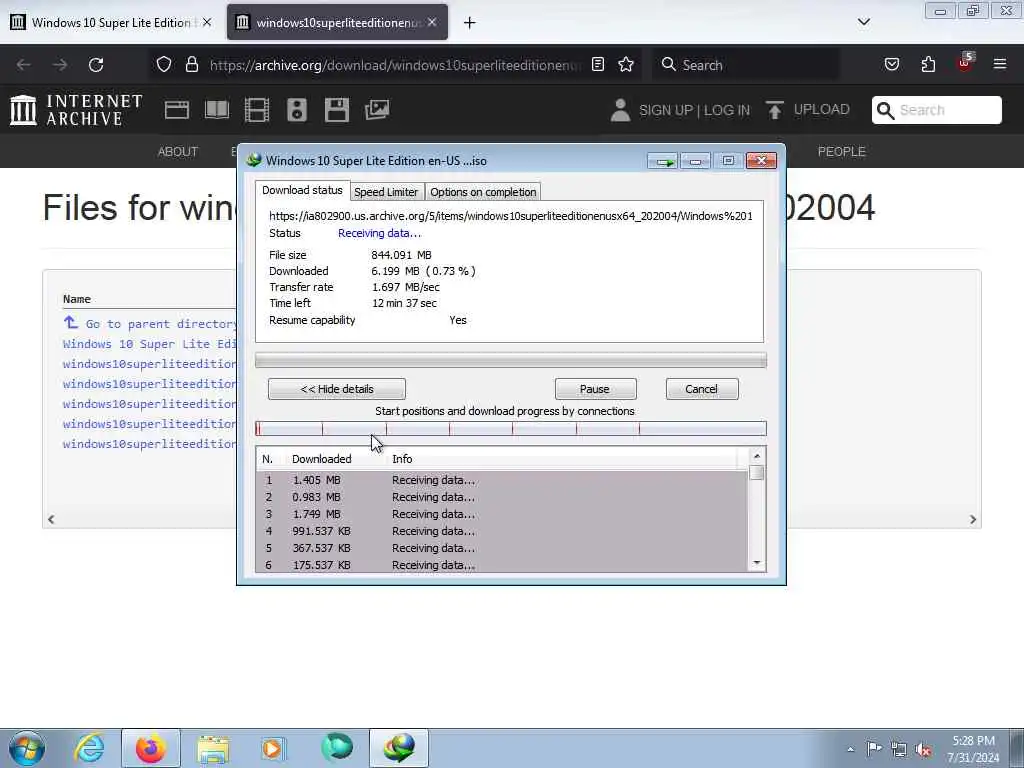Open the ABOUT menu item on Archive
The image size is (1024, 768).
(x=178, y=152)
